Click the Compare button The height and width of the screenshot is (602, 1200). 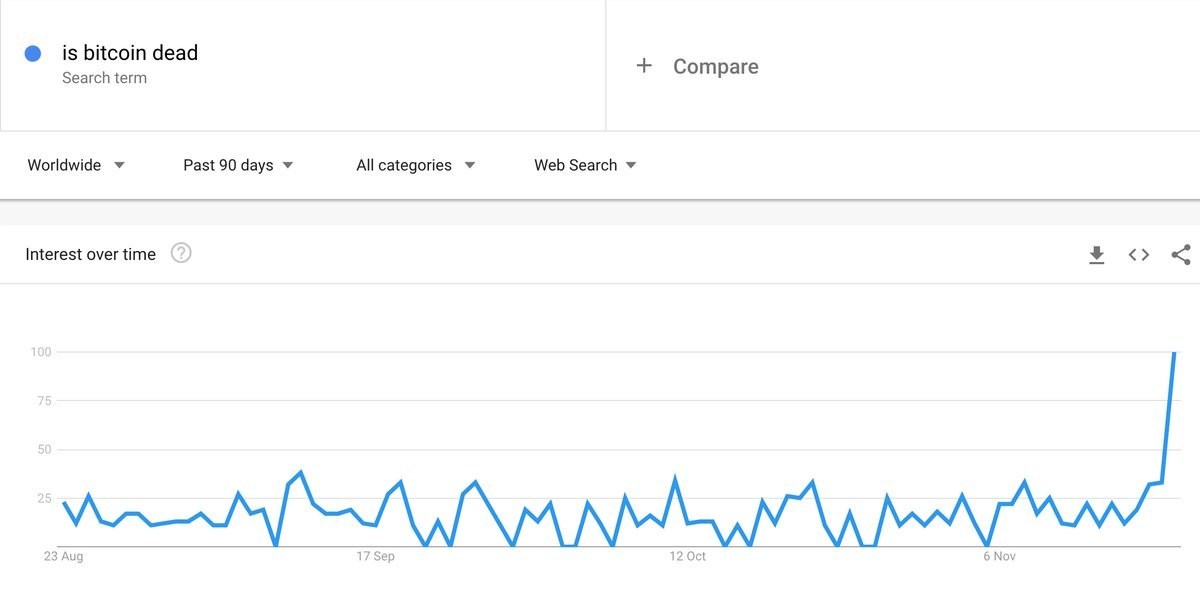(715, 67)
